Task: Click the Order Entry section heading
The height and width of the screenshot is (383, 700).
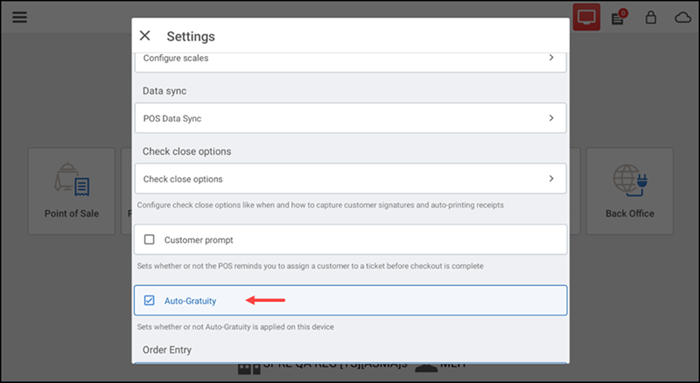Action: pos(167,350)
